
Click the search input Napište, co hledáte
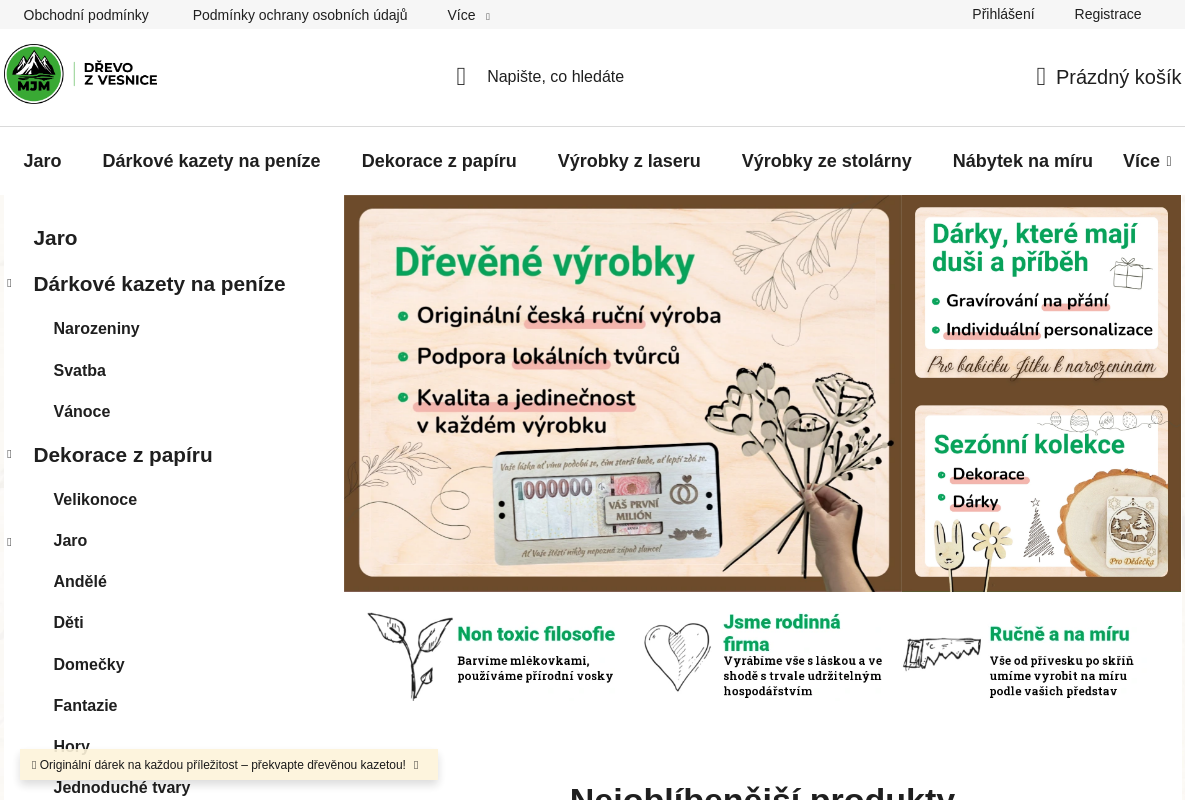coord(556,76)
